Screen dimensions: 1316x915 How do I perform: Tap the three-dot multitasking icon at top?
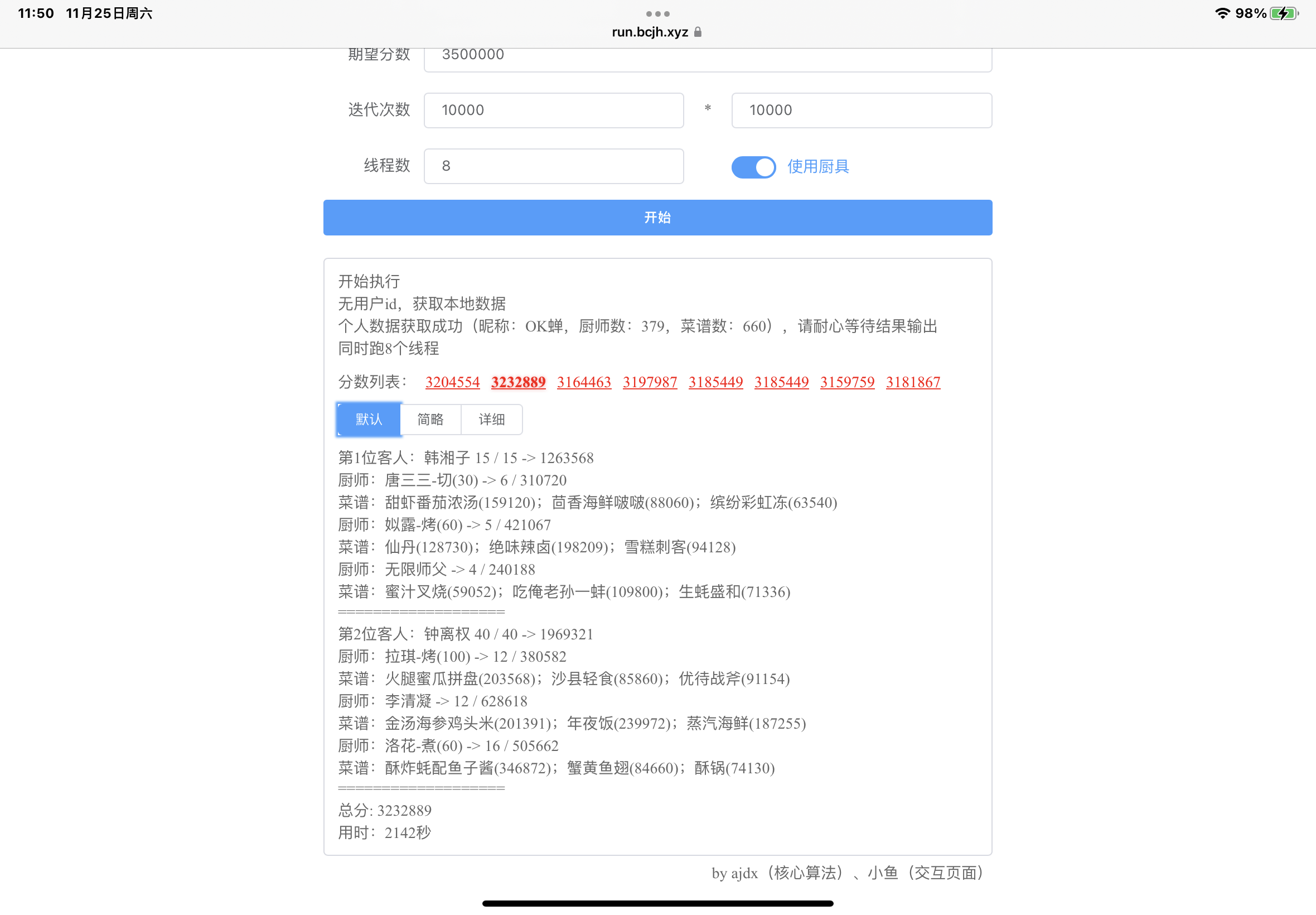tap(657, 14)
